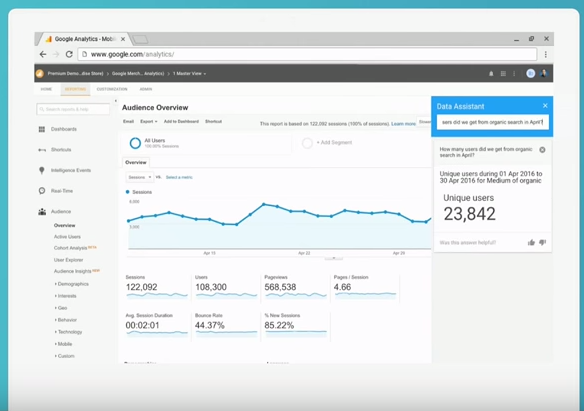Image resolution: width=584 pixels, height=411 pixels.
Task: Select the Bounce Rate 44.37% tile
Action: pyautogui.click(x=226, y=325)
